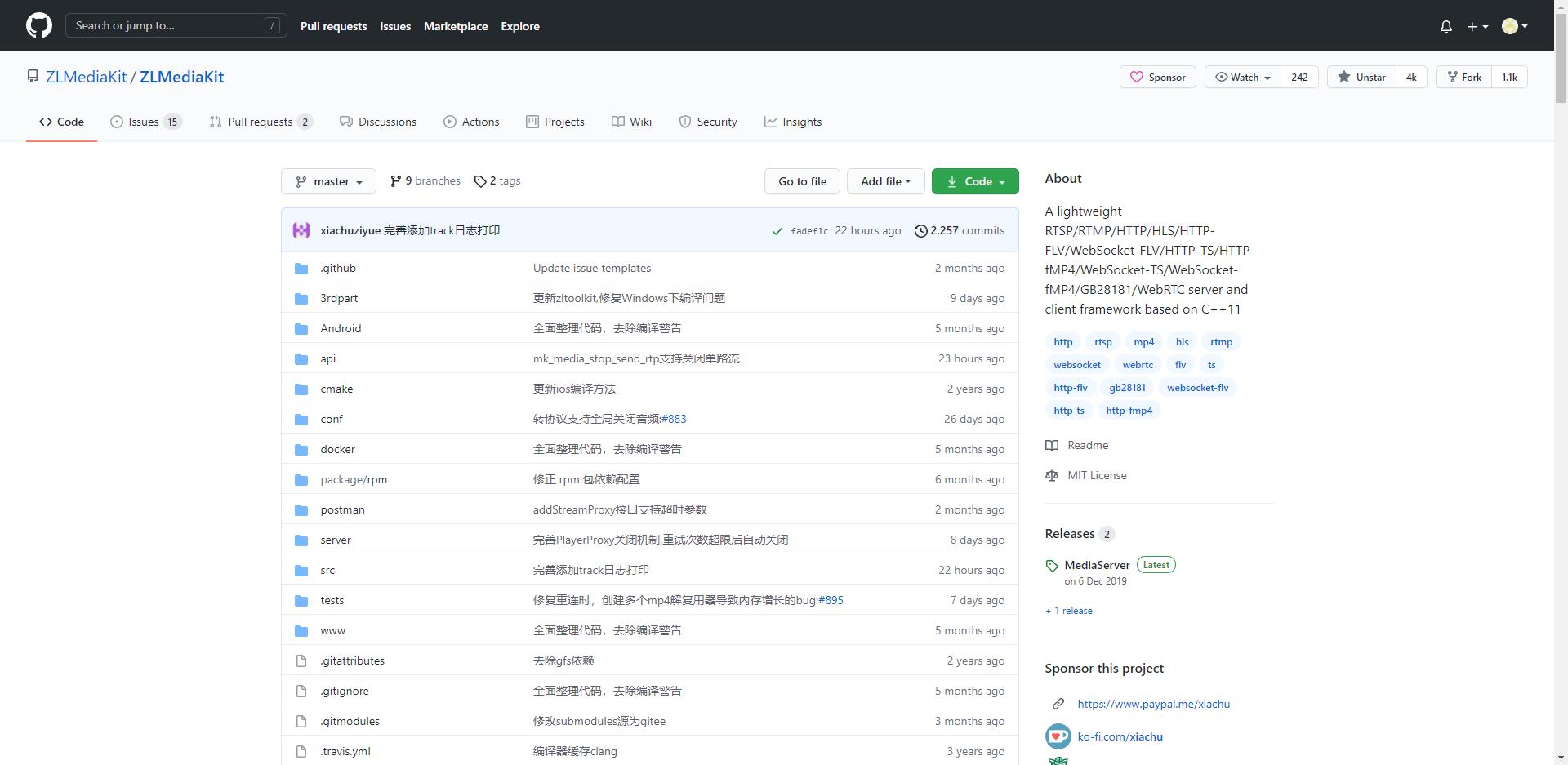Switch to the Actions tab
The image size is (1568, 765).
click(471, 122)
